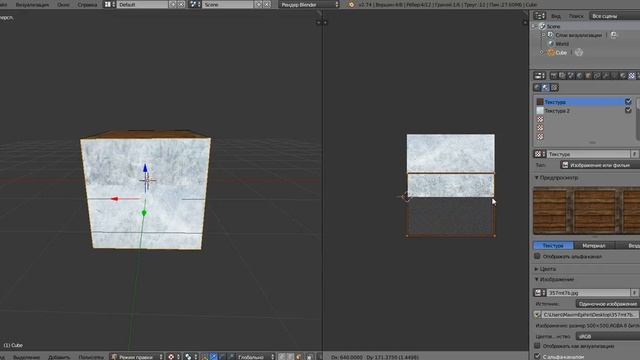Click the Scene name field in header
The height and width of the screenshot is (360, 640).
tap(228, 4)
